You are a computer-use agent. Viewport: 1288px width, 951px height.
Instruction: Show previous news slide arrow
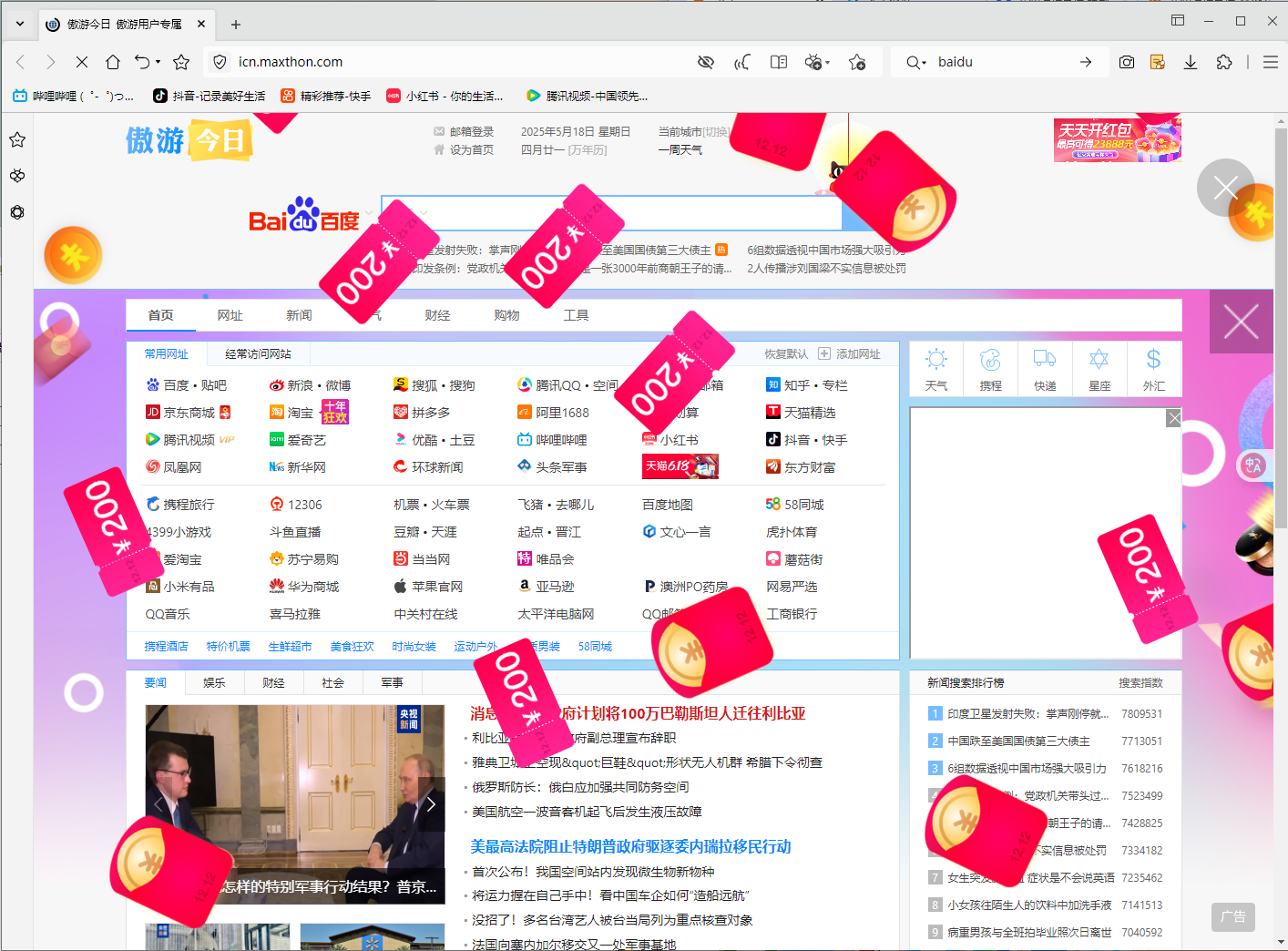click(159, 804)
